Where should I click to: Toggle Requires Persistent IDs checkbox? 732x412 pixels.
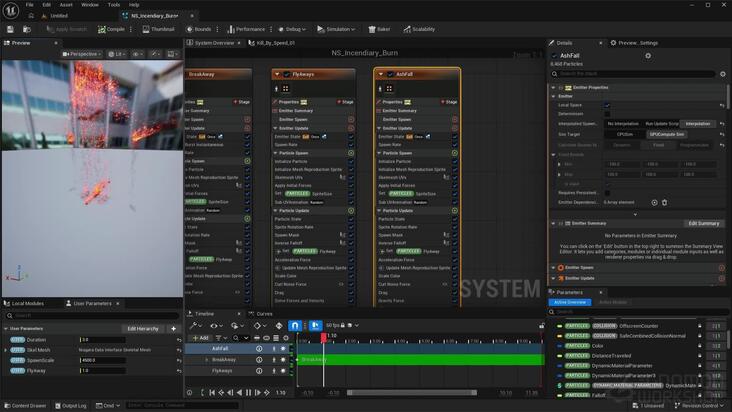(607, 193)
